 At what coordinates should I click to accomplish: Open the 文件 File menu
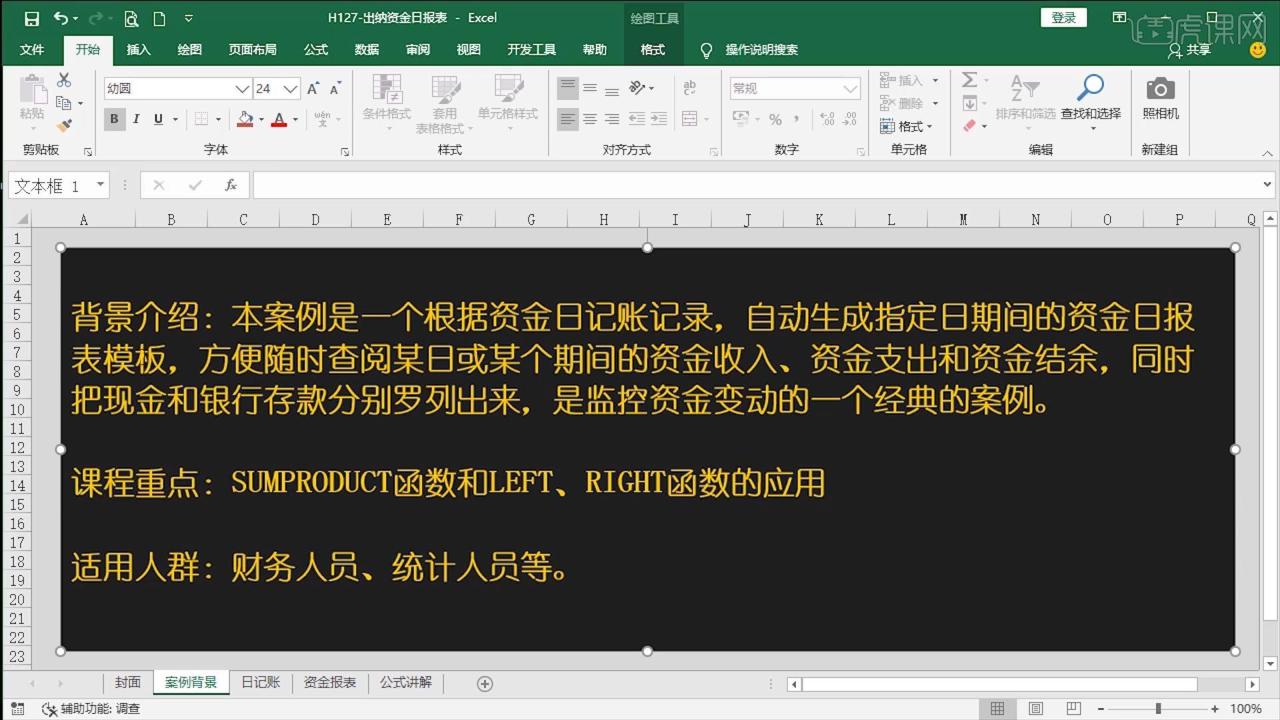click(x=32, y=49)
